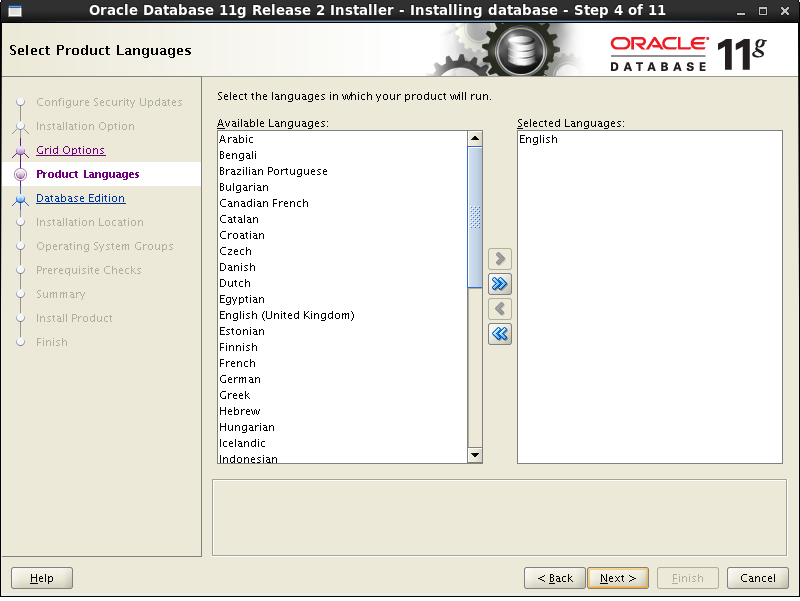Select Bulgarian in Available Languages
Screen dimensions: 800x601
pyautogui.click(x=342, y=187)
